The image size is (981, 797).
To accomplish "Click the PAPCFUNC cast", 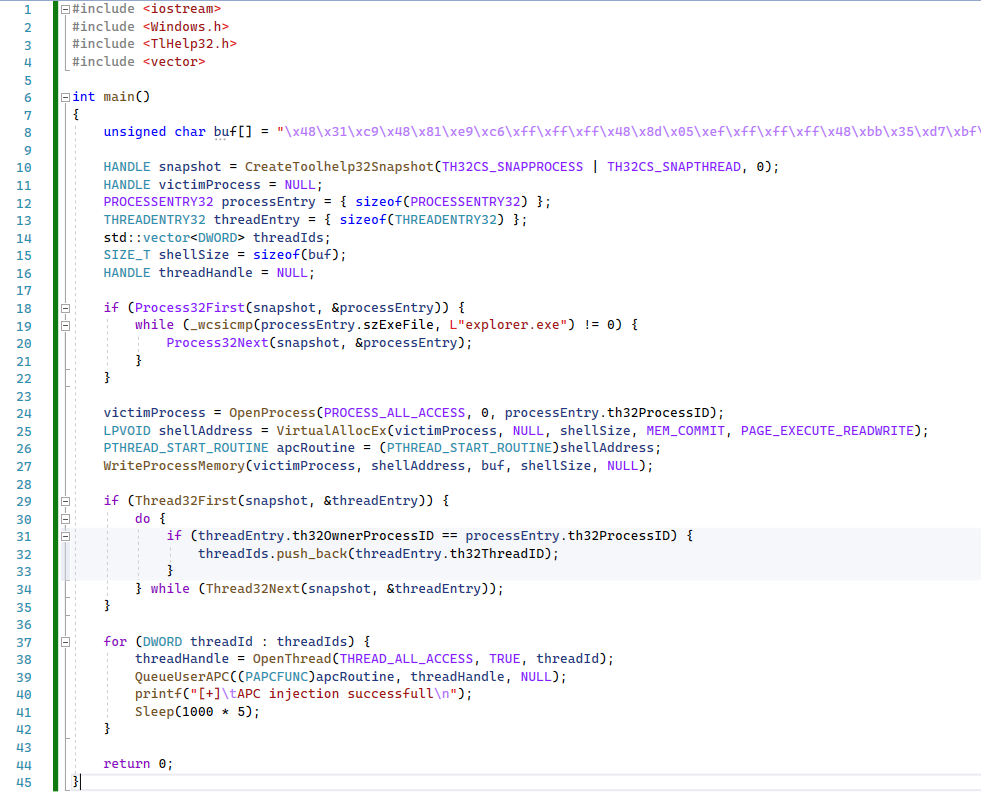I will point(277,677).
